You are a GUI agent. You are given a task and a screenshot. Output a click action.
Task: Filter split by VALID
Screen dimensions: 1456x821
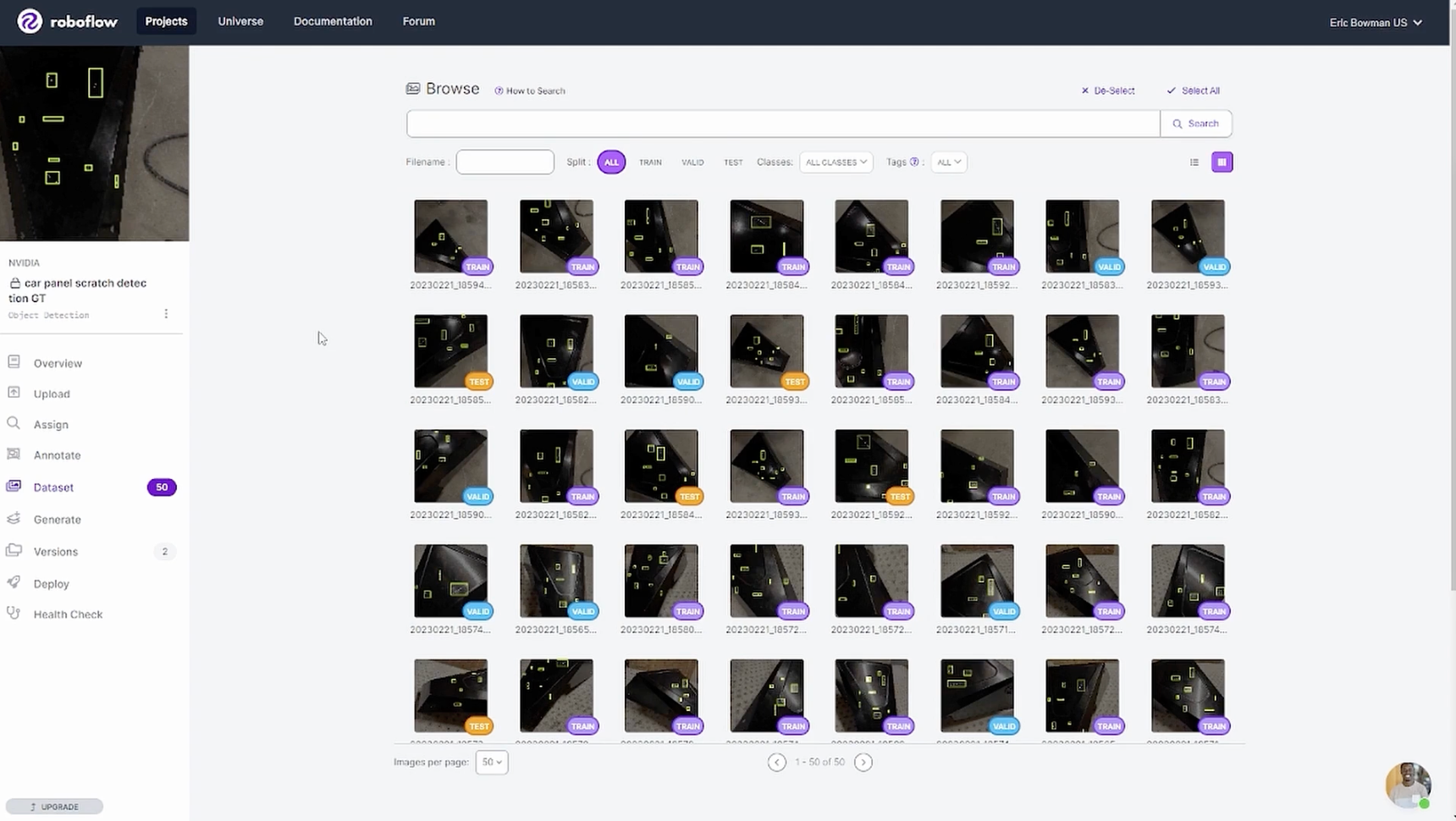click(x=692, y=163)
